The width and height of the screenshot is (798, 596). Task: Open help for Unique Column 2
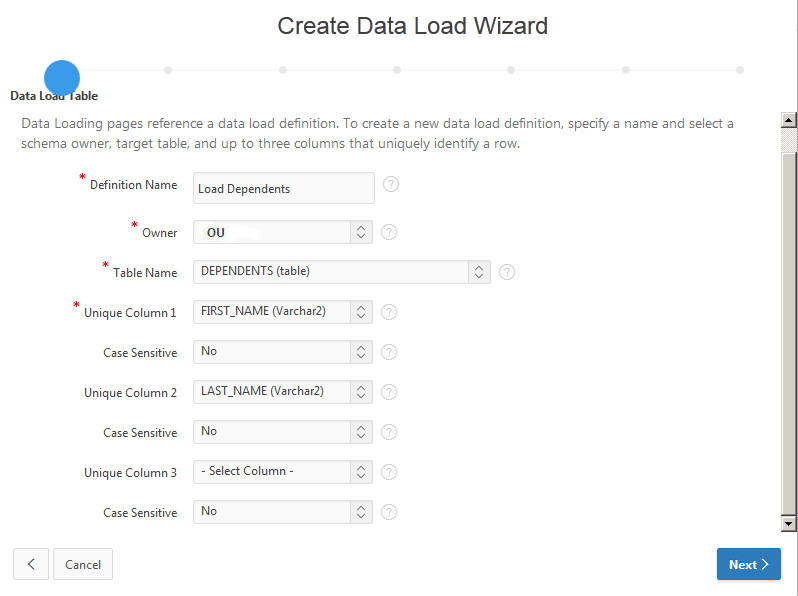(389, 392)
